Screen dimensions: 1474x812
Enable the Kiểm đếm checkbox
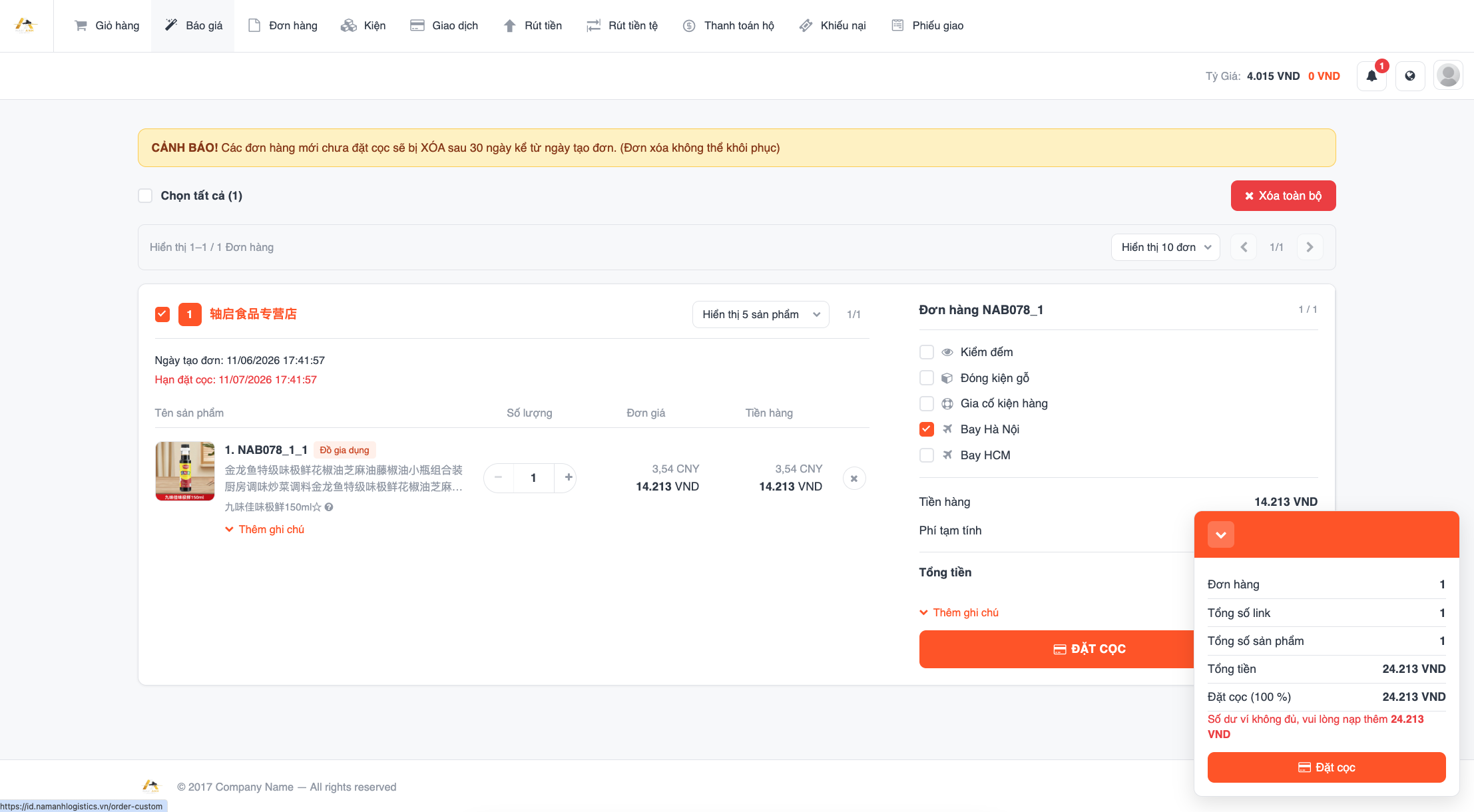pyautogui.click(x=926, y=352)
